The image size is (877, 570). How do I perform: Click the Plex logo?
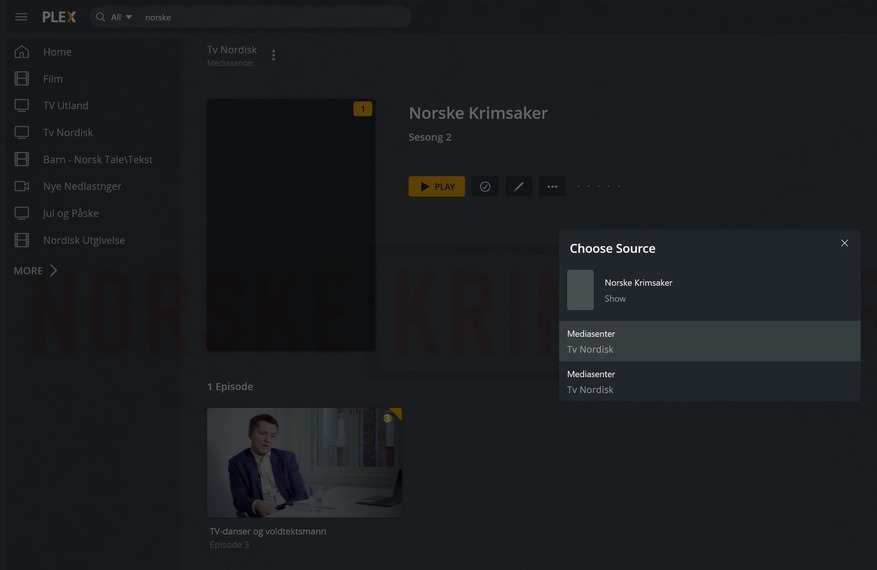point(59,17)
